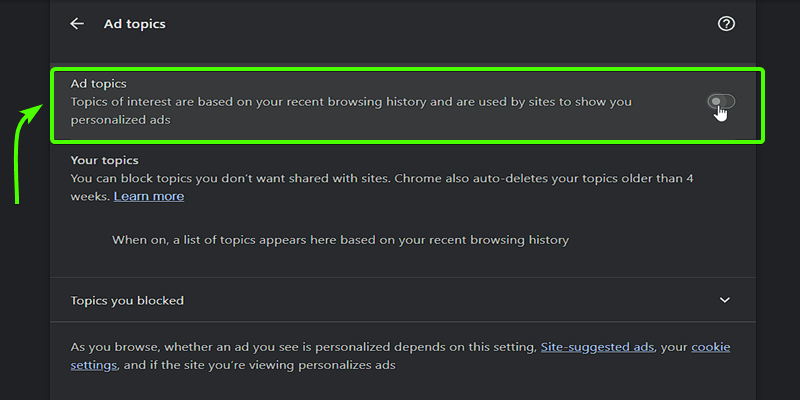
Task: Click the Your topics section heading
Action: click(104, 160)
